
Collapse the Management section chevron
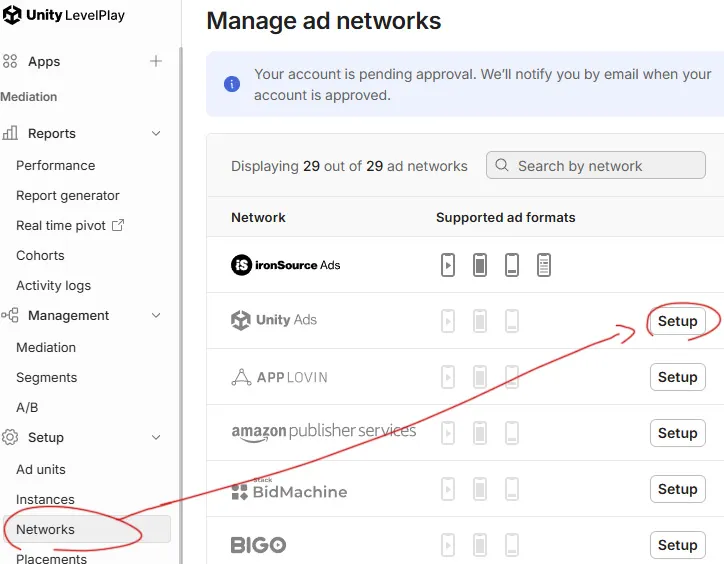pyautogui.click(x=156, y=315)
